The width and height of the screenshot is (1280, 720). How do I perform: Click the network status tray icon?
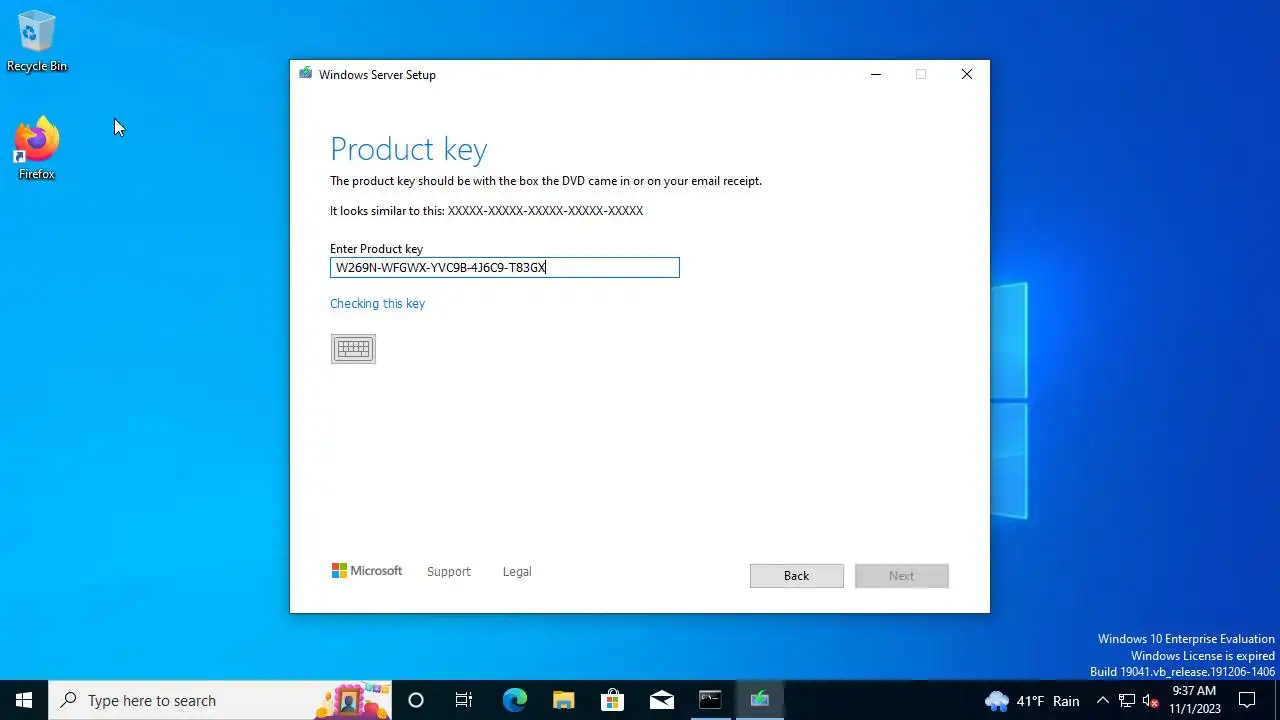[1127, 701]
